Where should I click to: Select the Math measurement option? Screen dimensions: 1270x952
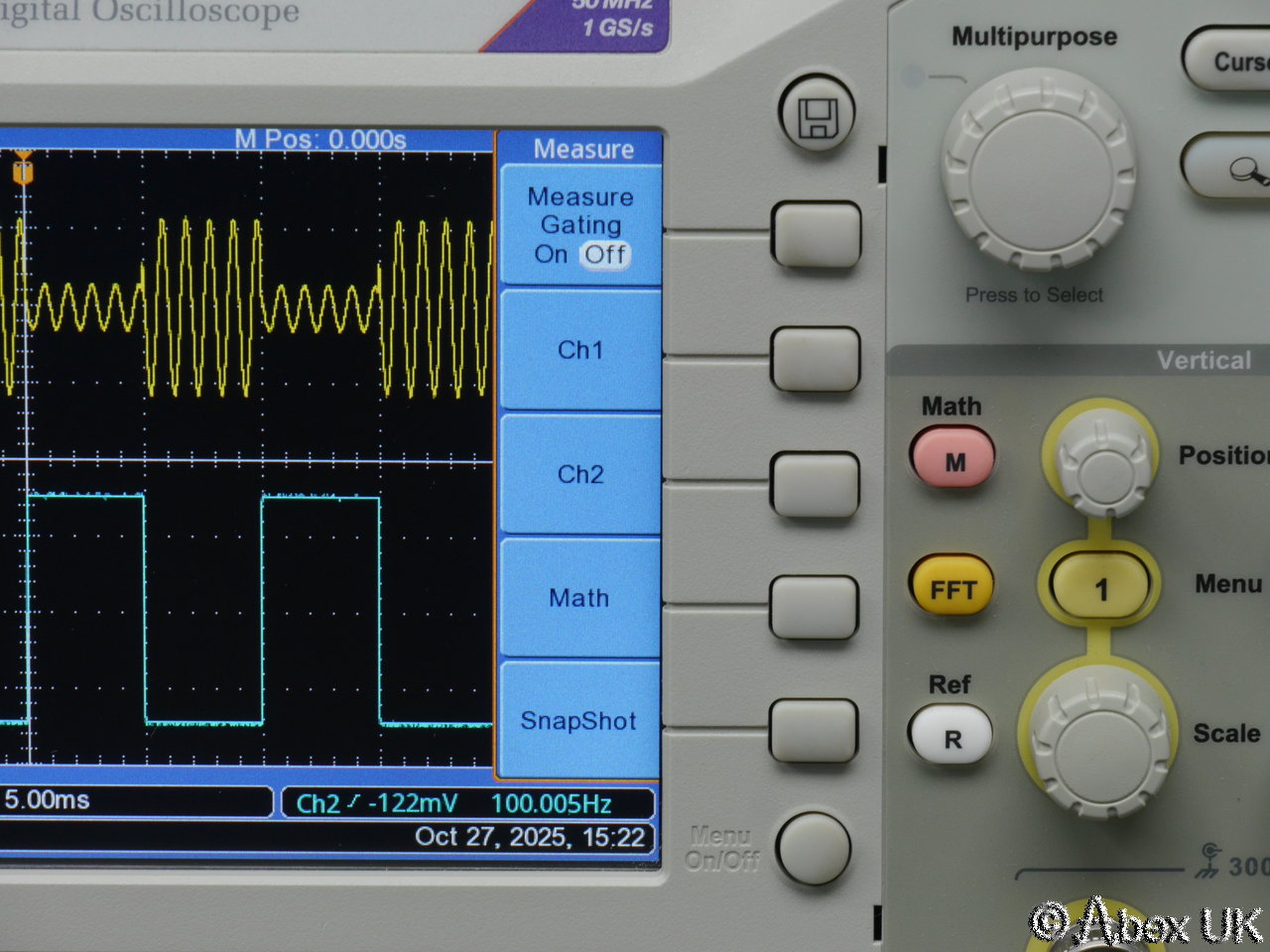pyautogui.click(x=579, y=598)
